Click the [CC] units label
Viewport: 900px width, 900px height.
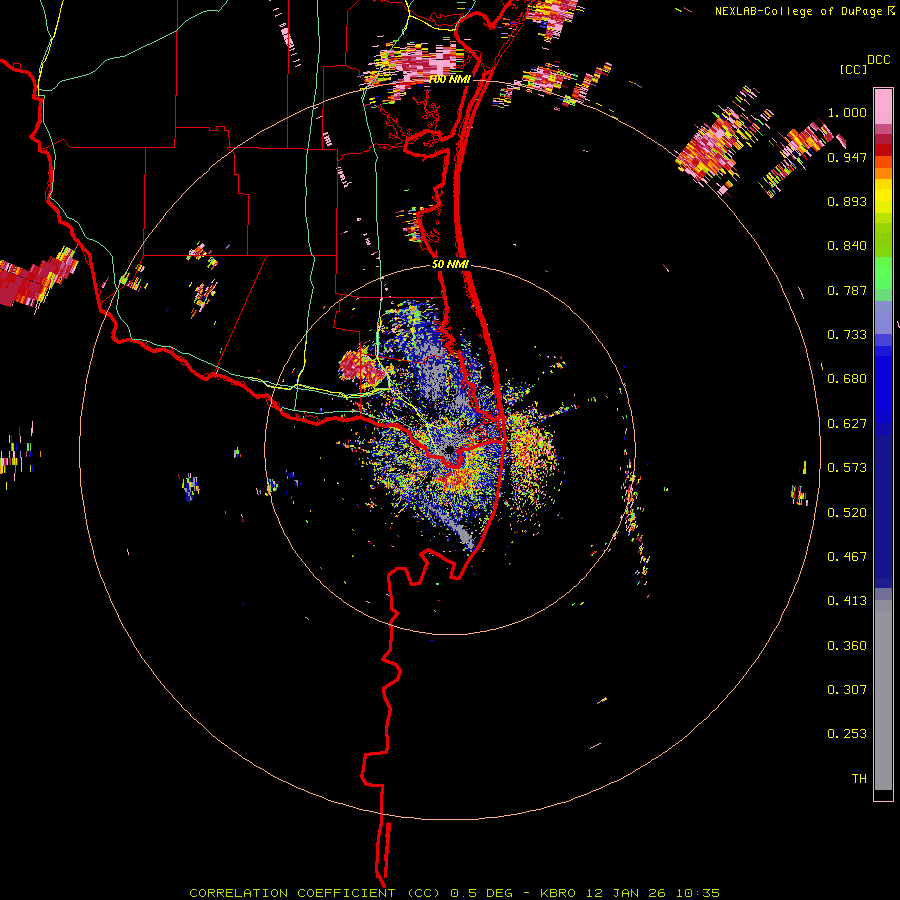coord(853,69)
